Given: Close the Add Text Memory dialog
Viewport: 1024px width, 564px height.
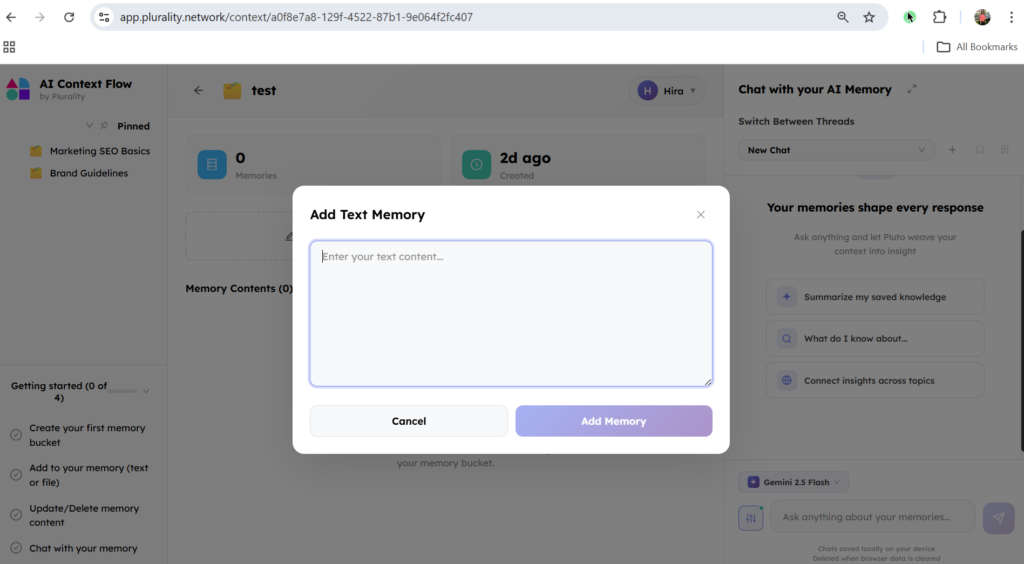Looking at the screenshot, I should pos(700,215).
